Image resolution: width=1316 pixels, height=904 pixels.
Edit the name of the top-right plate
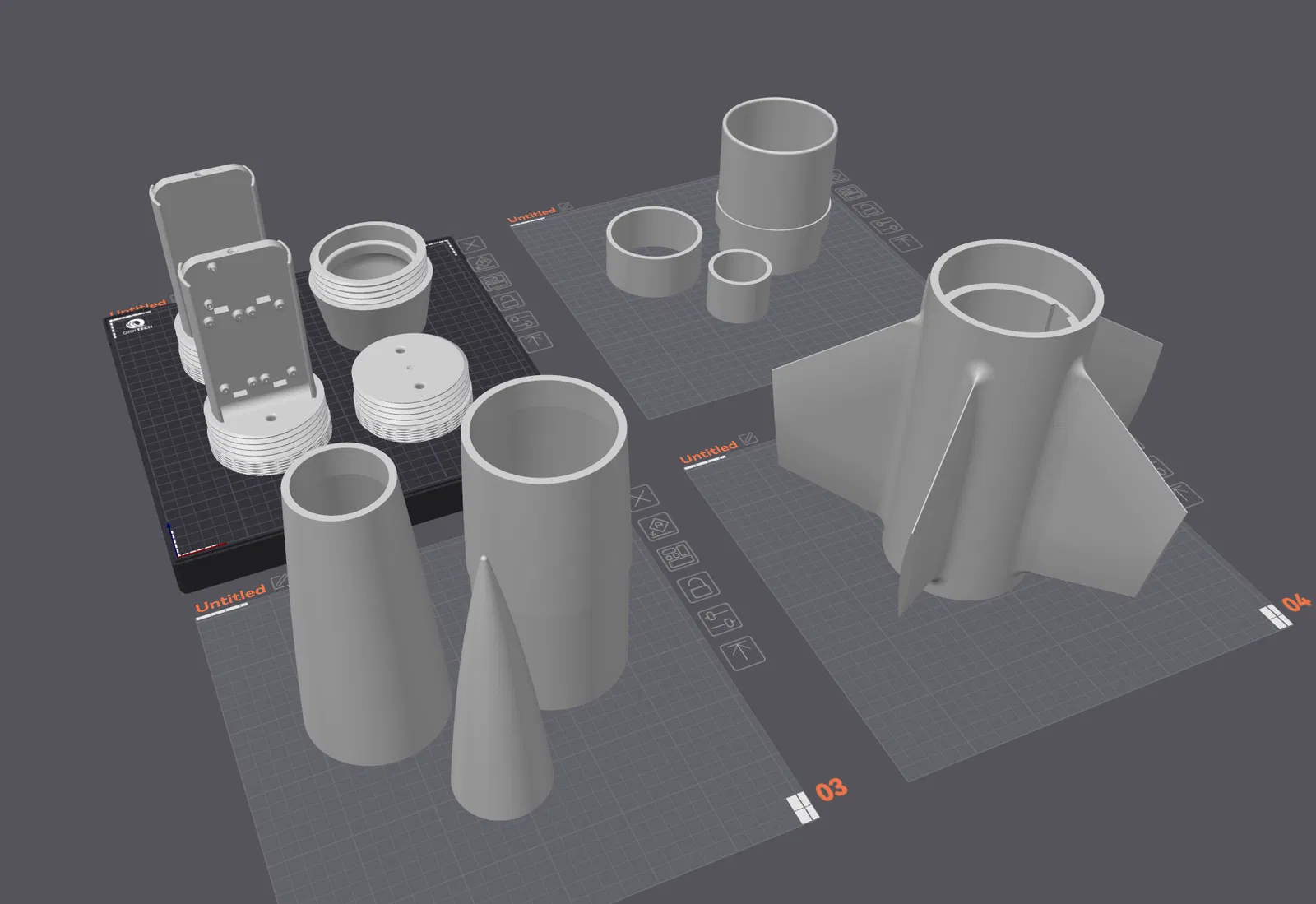pyautogui.click(x=565, y=206)
